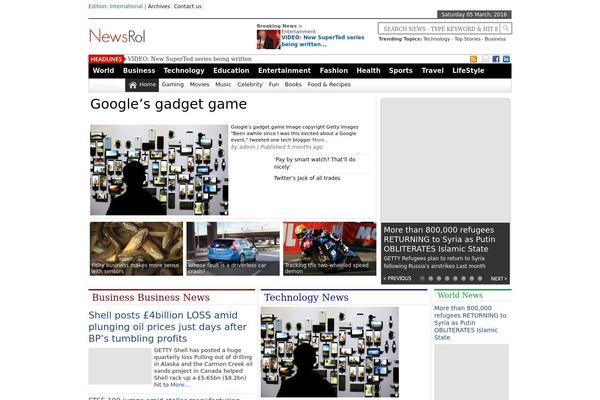Open World News refugees RETURNING article link
Image resolution: width=600 pixels, height=400 pixels.
click(470, 323)
